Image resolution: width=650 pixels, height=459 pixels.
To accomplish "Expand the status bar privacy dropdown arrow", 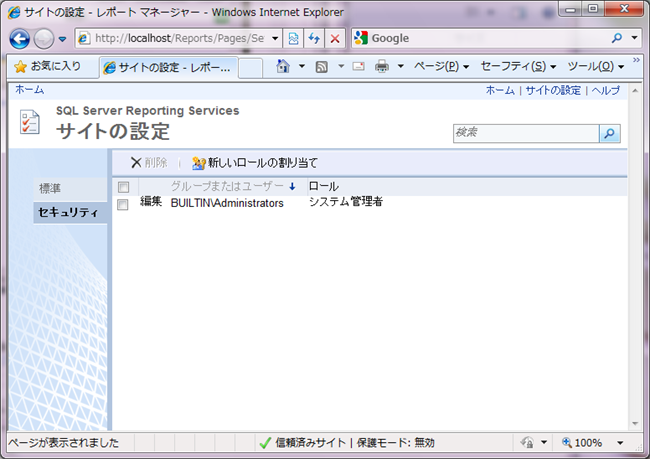I will 544,442.
